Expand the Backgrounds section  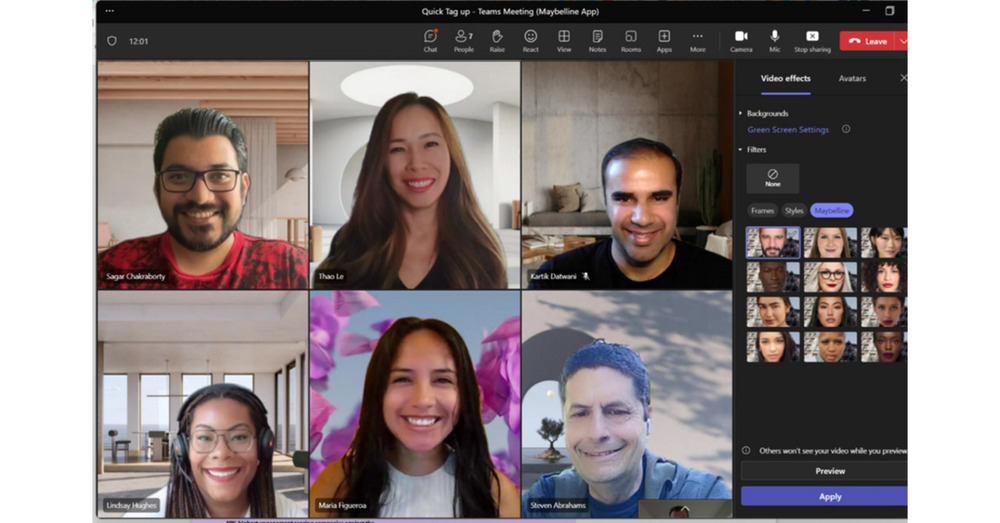pos(764,114)
